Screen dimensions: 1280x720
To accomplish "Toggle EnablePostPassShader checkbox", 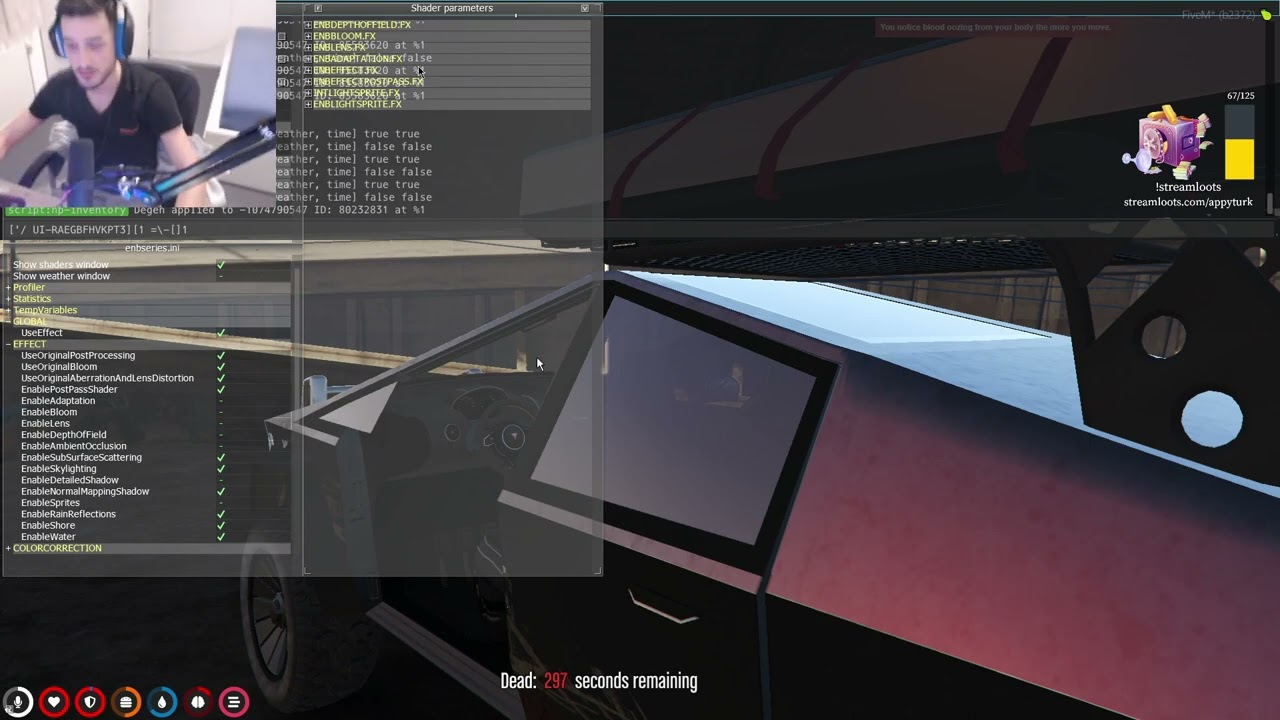I will pos(221,389).
